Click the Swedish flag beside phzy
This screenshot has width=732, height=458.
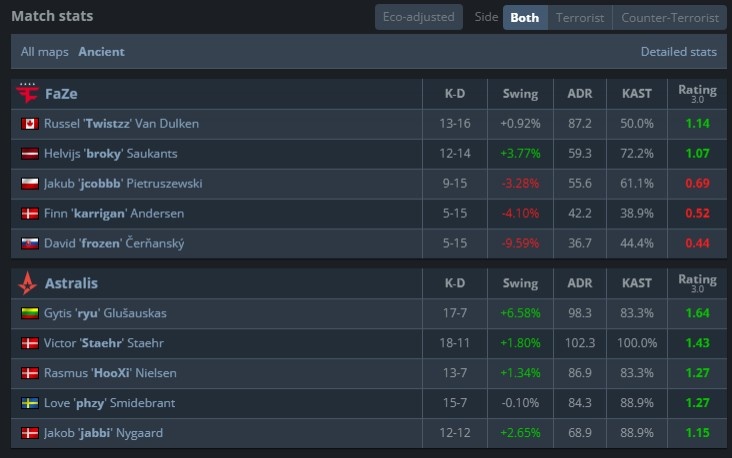click(x=30, y=403)
